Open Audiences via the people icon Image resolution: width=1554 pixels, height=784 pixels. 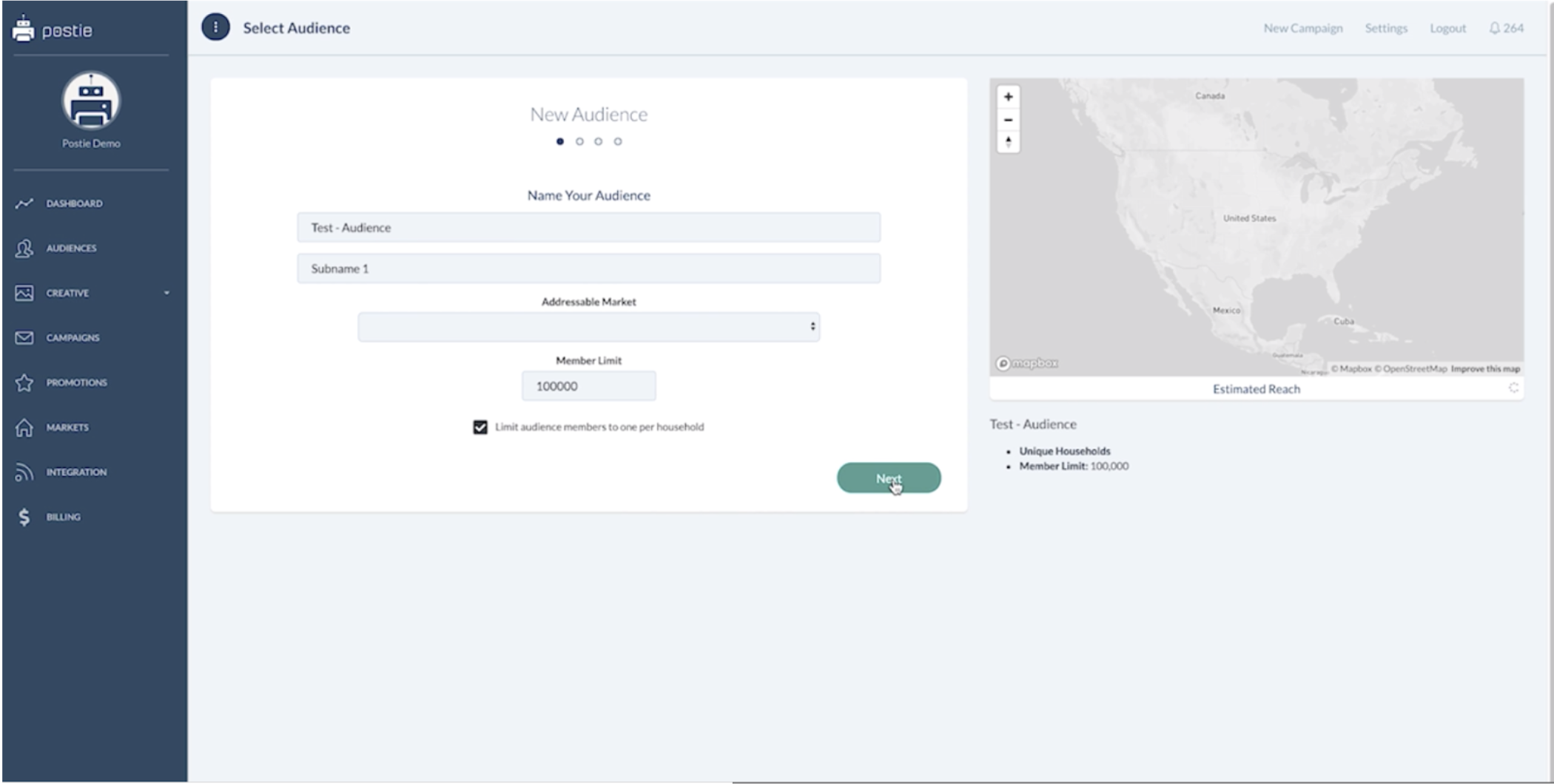click(24, 249)
